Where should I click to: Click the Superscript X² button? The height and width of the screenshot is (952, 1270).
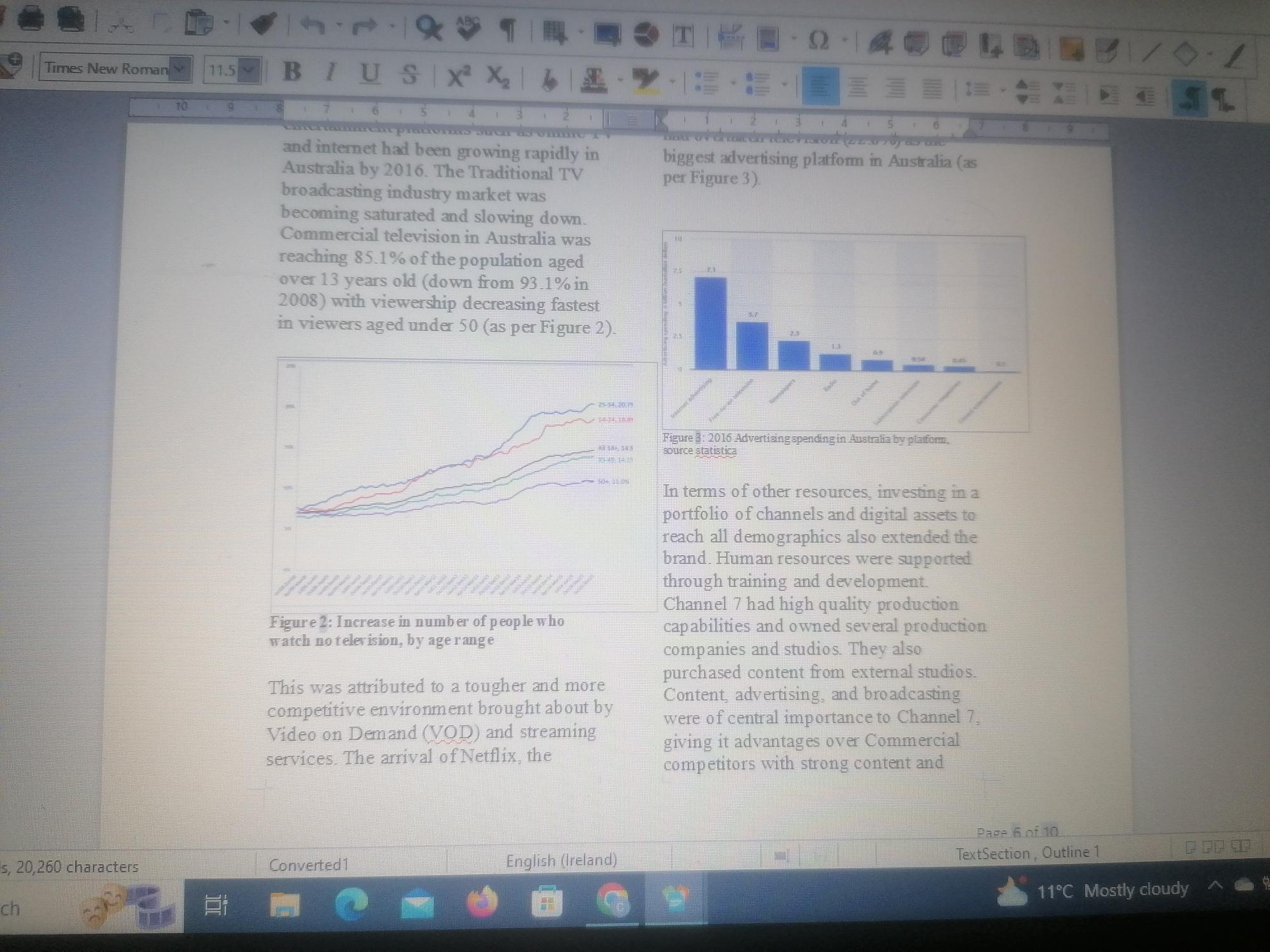click(457, 76)
